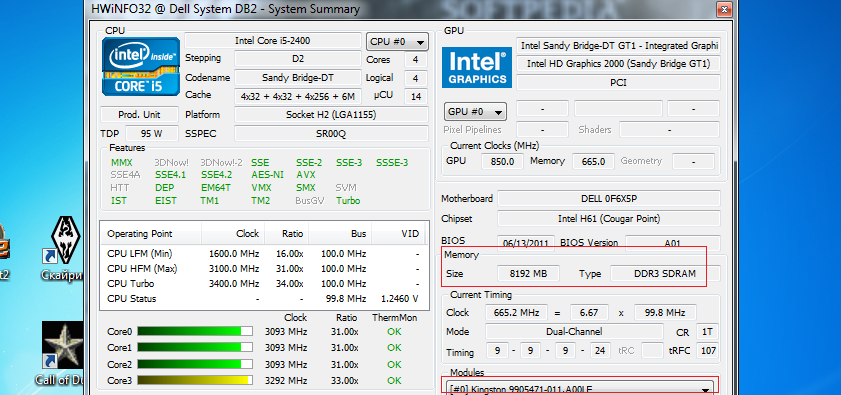The height and width of the screenshot is (395, 841).
Task: Click the AES-NI feature label
Action: pos(268,175)
